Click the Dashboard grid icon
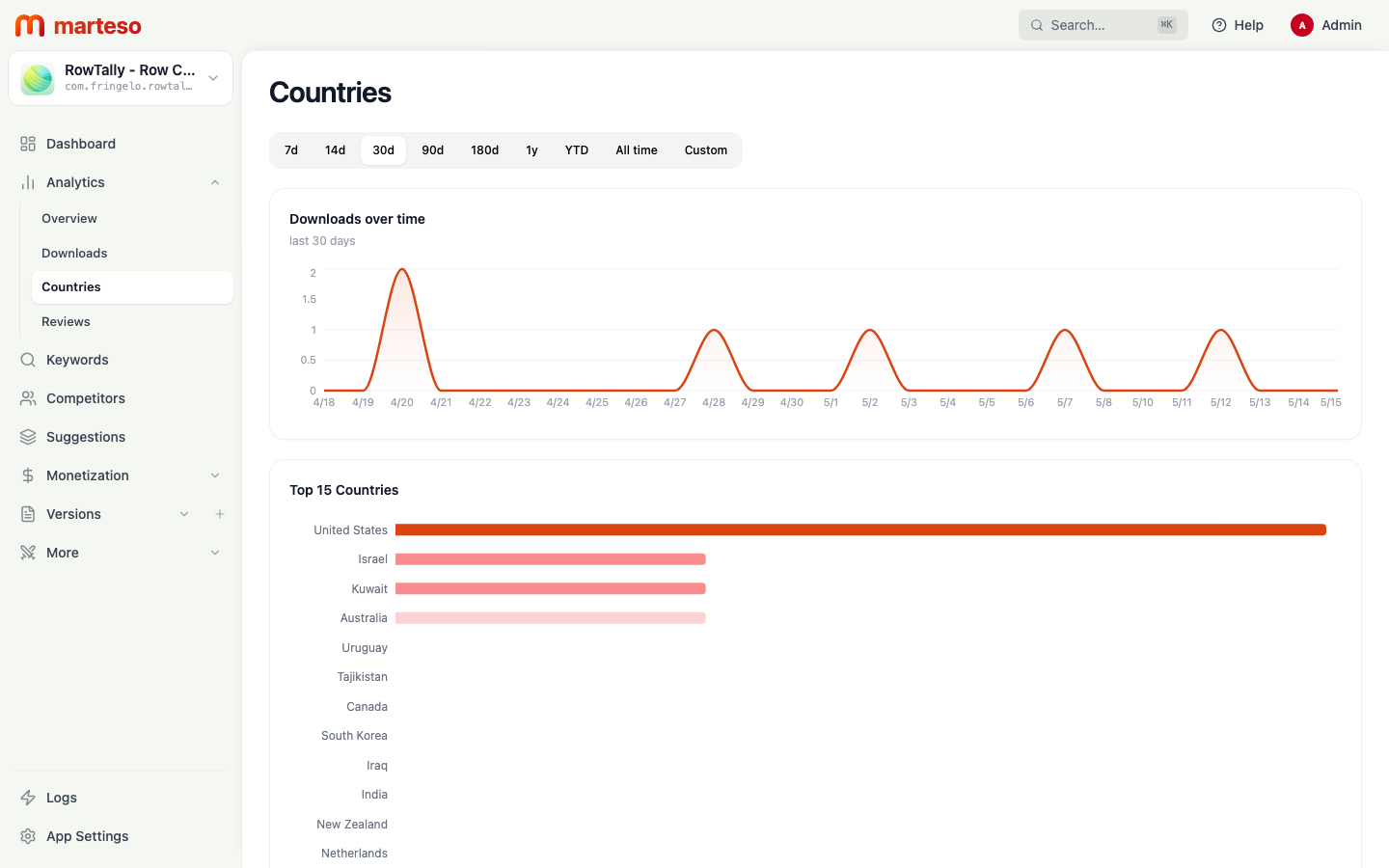This screenshot has width=1389, height=868. pos(28,144)
